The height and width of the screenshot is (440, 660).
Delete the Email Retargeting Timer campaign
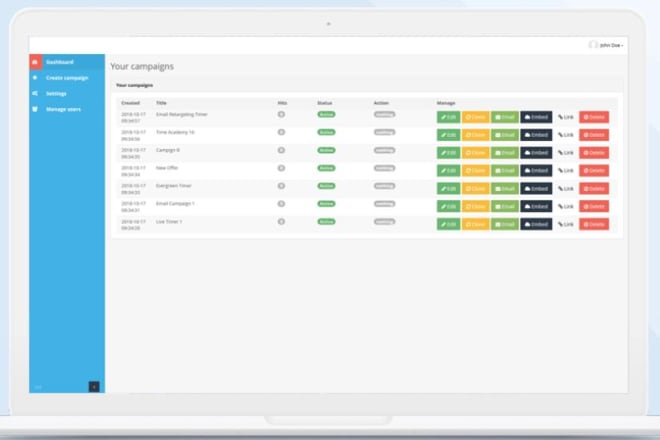point(594,117)
